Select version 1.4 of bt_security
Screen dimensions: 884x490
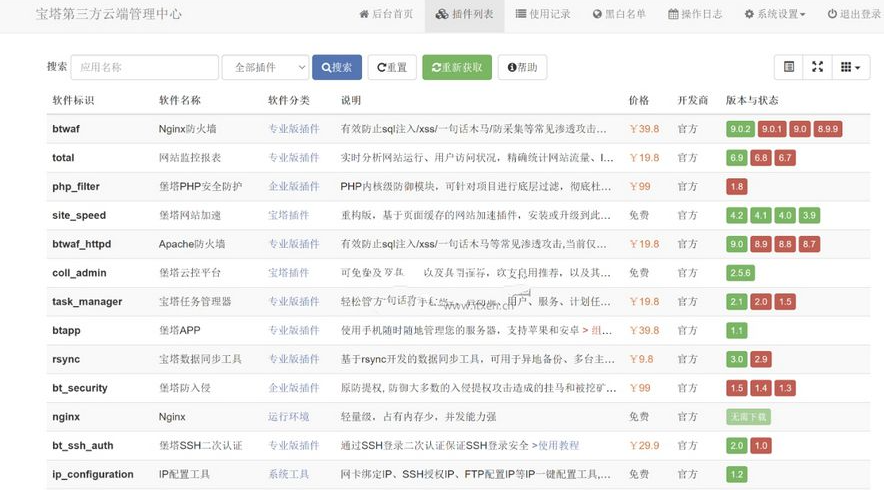761,387
